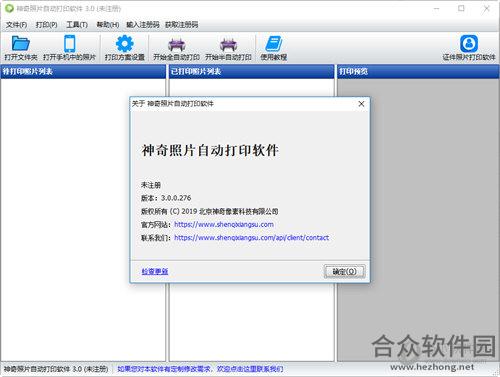Open the 联系我们 contact URL link
500x377 pixels.
click(252, 238)
